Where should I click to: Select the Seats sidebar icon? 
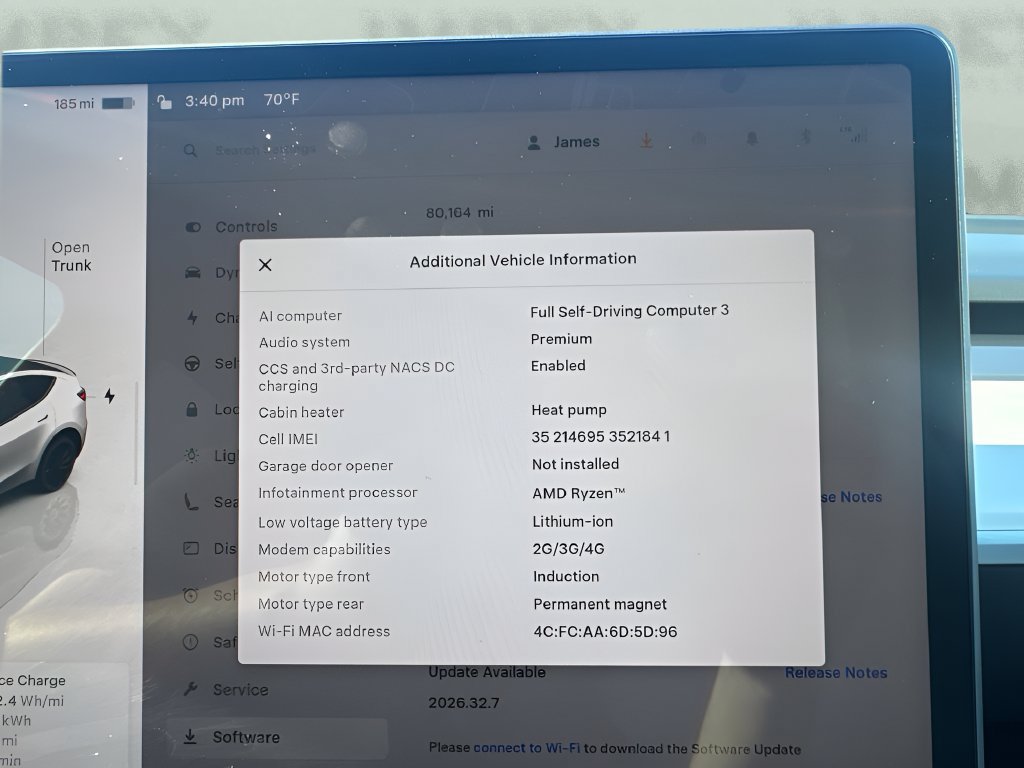pos(191,502)
